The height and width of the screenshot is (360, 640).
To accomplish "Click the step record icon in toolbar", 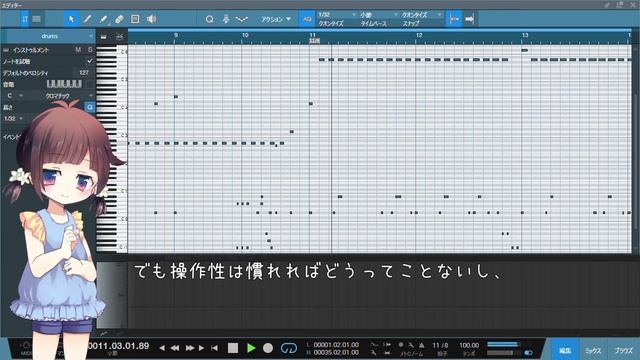I will point(226,19).
